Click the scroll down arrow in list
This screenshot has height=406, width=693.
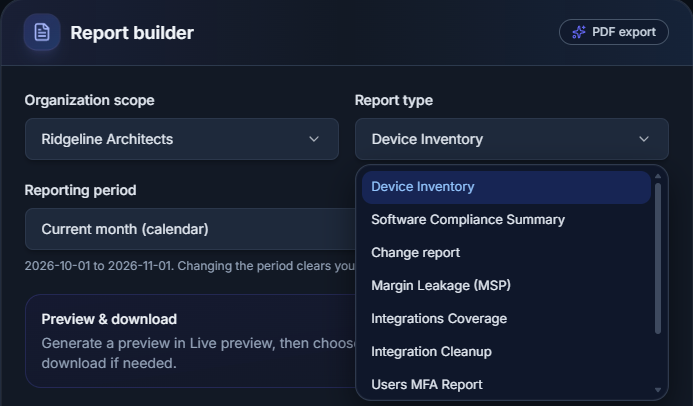(658, 390)
